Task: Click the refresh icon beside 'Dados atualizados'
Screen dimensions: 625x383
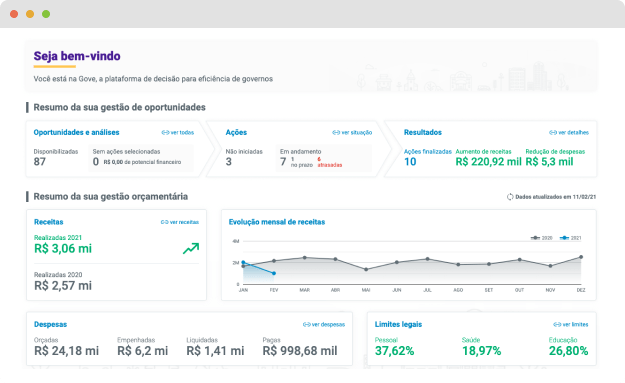Action: coord(510,197)
